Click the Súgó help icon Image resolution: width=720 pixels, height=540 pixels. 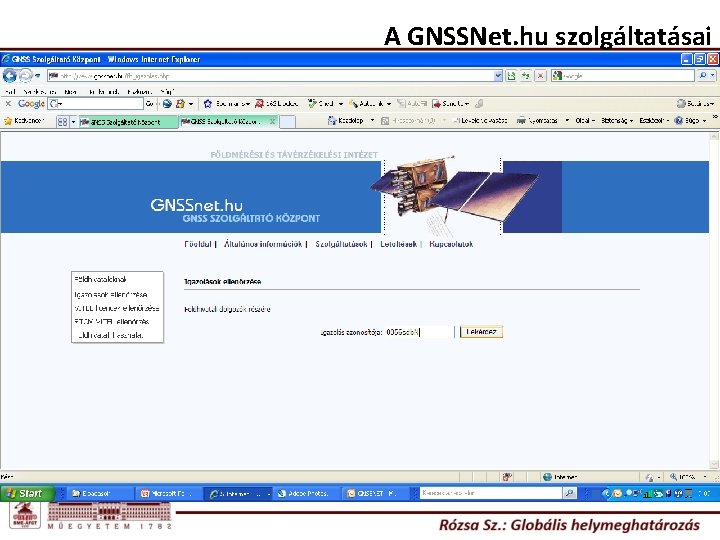pyautogui.click(x=678, y=121)
